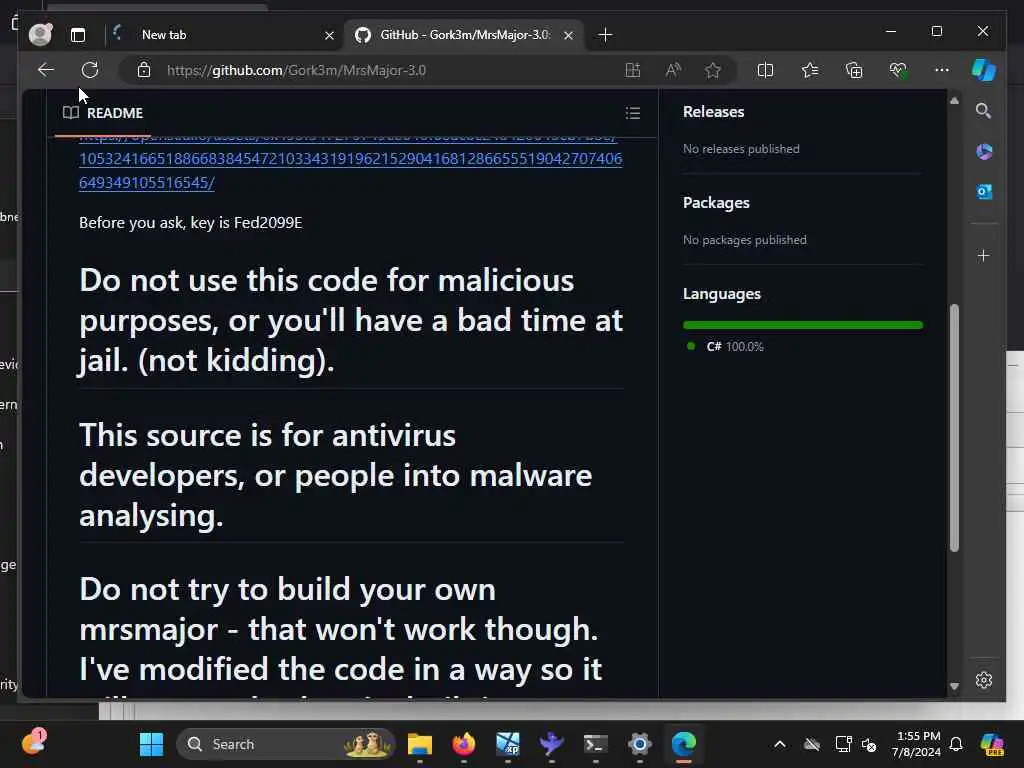Launch Firefox from the taskbar

click(x=464, y=744)
